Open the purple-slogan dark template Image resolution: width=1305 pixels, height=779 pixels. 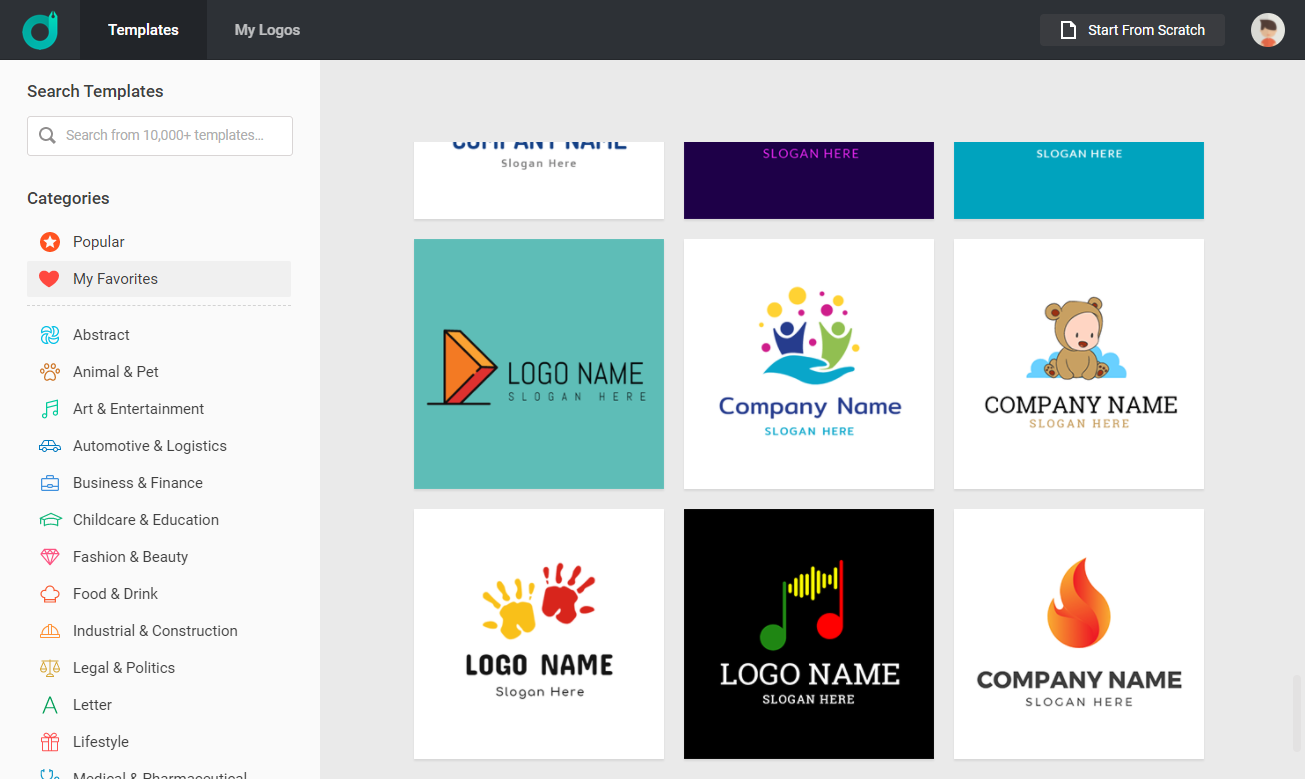point(809,180)
